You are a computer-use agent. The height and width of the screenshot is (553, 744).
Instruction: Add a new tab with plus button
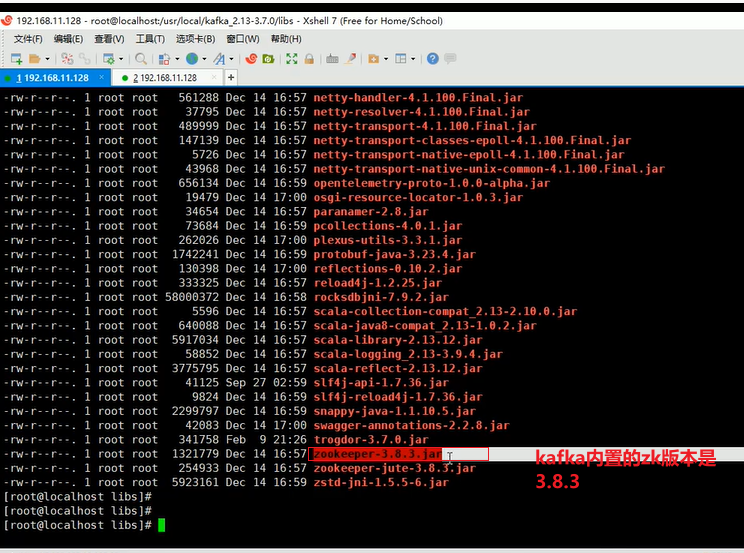pyautogui.click(x=231, y=77)
